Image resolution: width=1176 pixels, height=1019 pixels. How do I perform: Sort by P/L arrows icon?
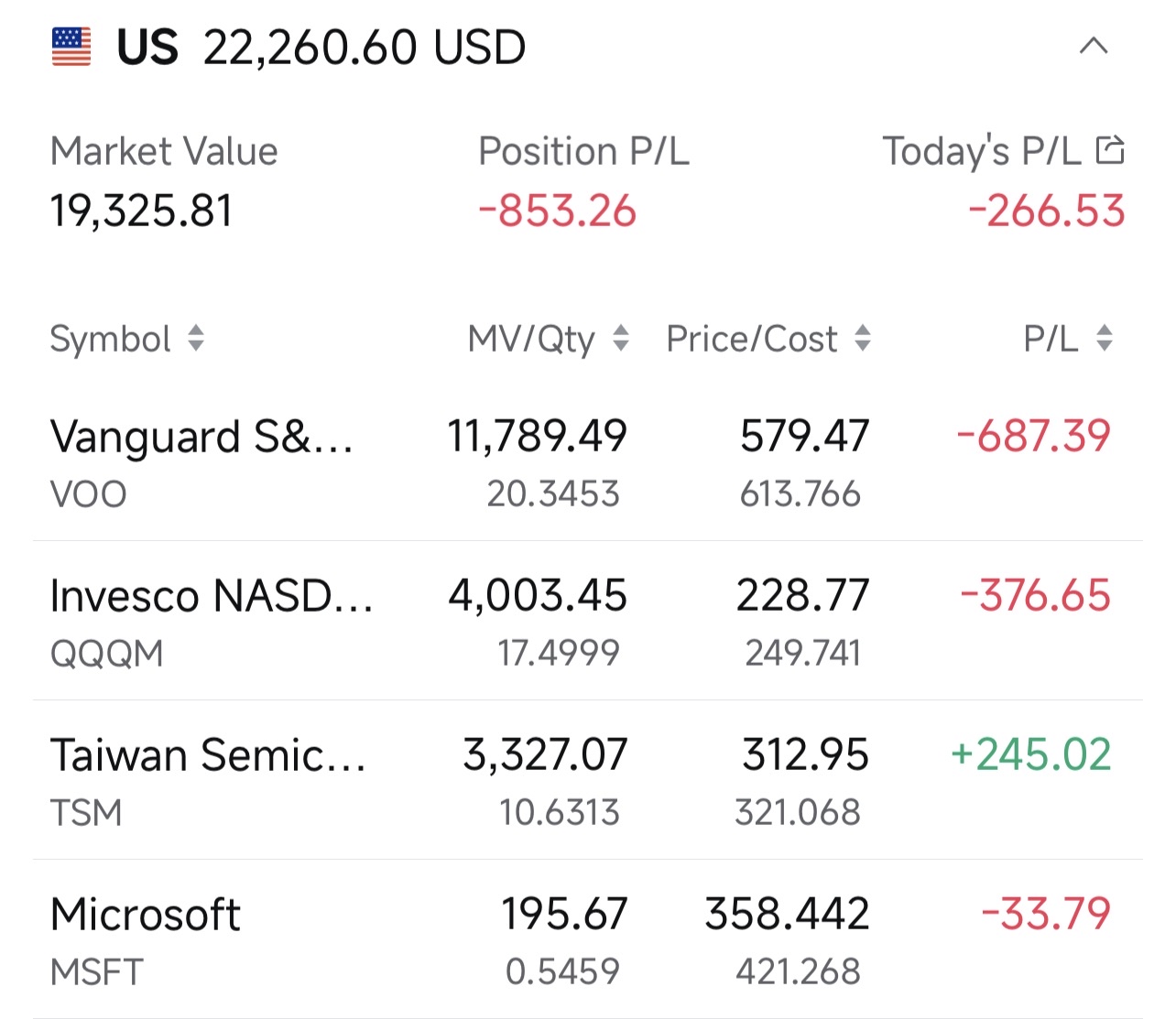pos(1105,338)
